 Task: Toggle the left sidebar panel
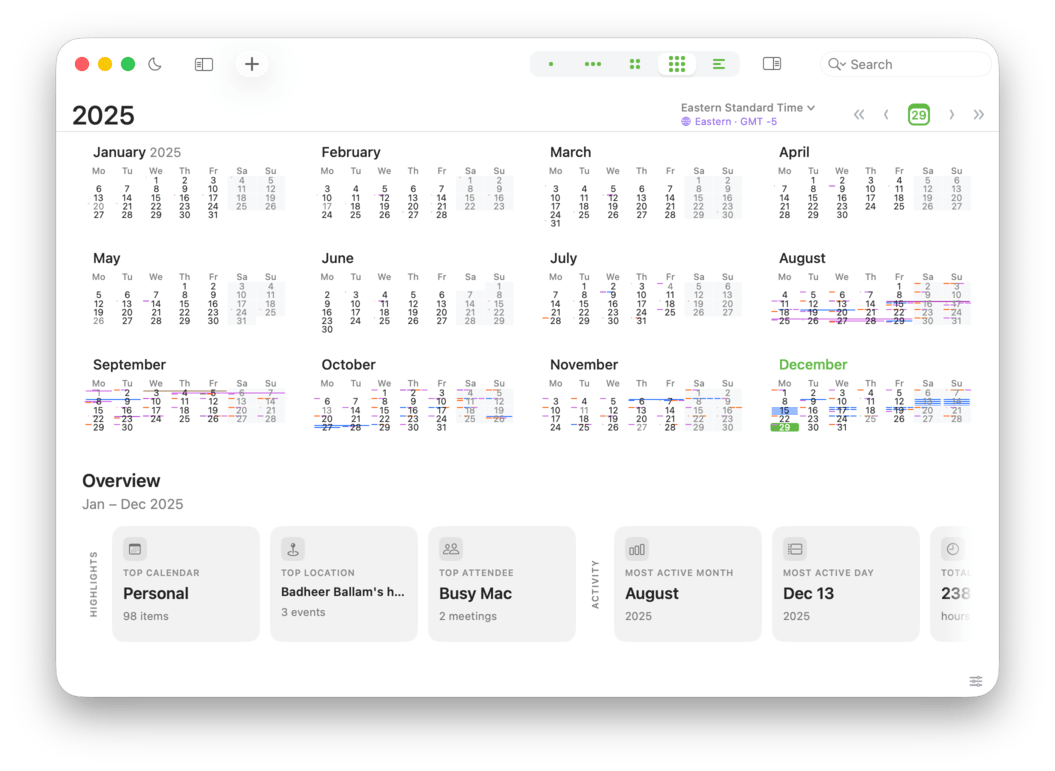[x=204, y=64]
